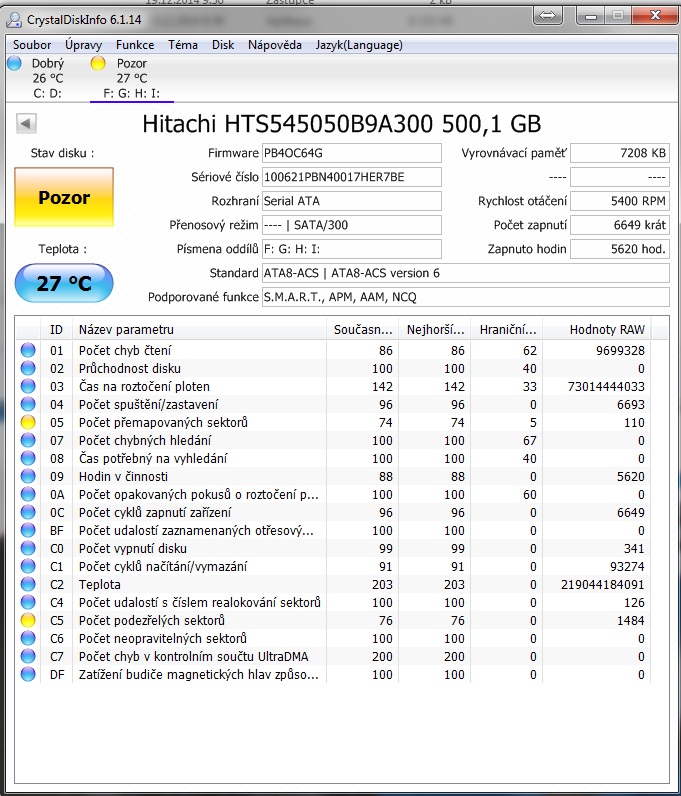Select the Počet podezřelých sektorů row text
This screenshot has height=796, width=681.
coord(151,620)
